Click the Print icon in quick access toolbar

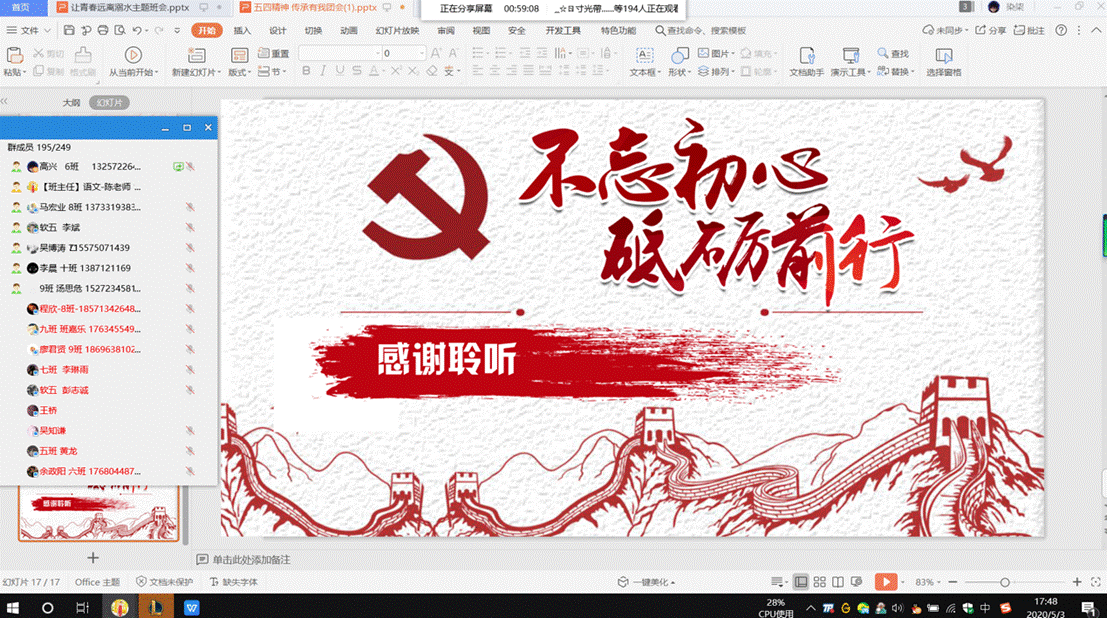(103, 30)
